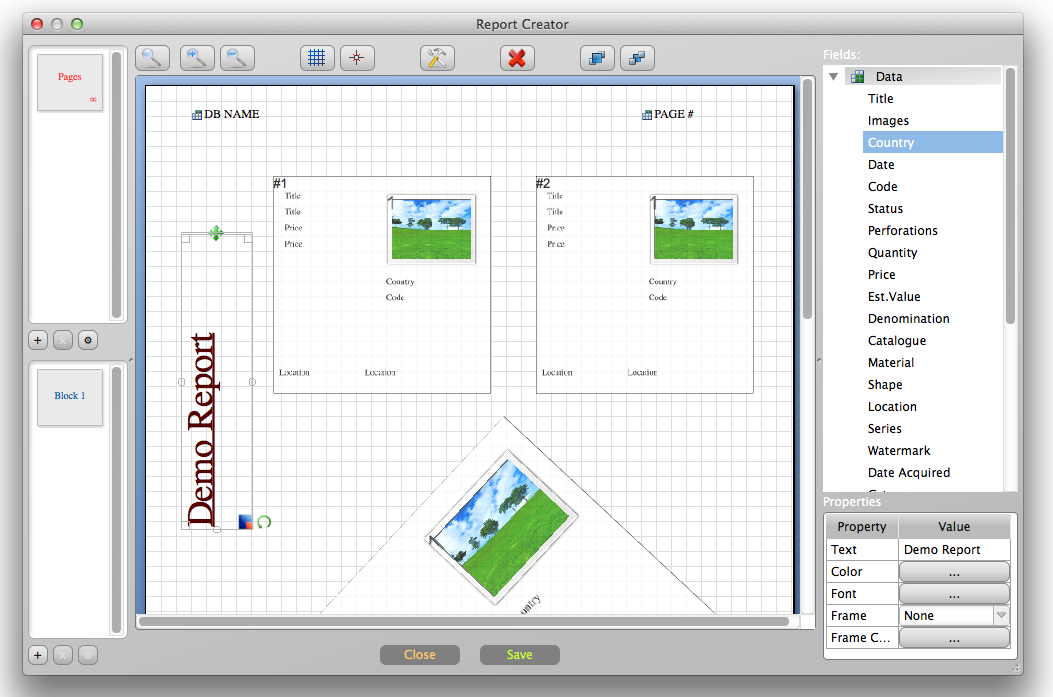Click the red X delete icon
Viewport: 1053px width, 697px height.
[x=517, y=58]
